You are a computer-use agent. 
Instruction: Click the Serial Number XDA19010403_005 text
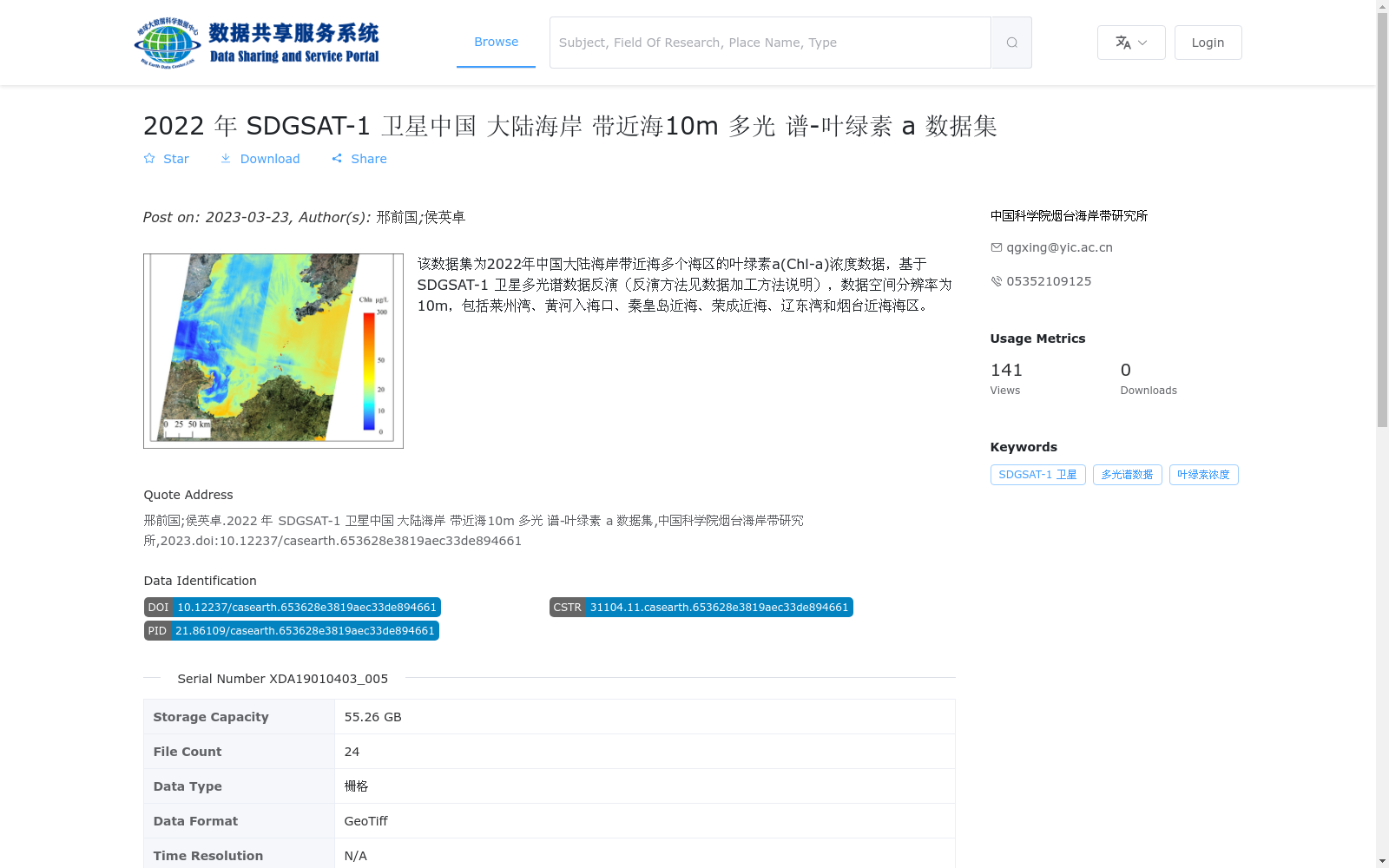pos(283,679)
